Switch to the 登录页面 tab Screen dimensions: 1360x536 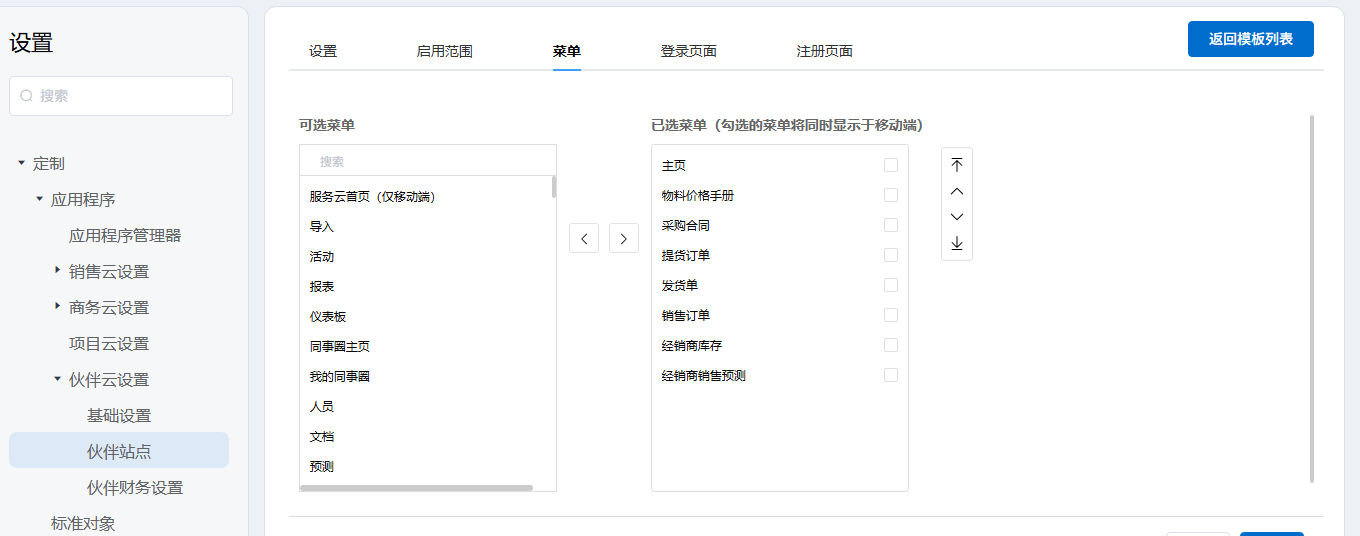coord(688,51)
